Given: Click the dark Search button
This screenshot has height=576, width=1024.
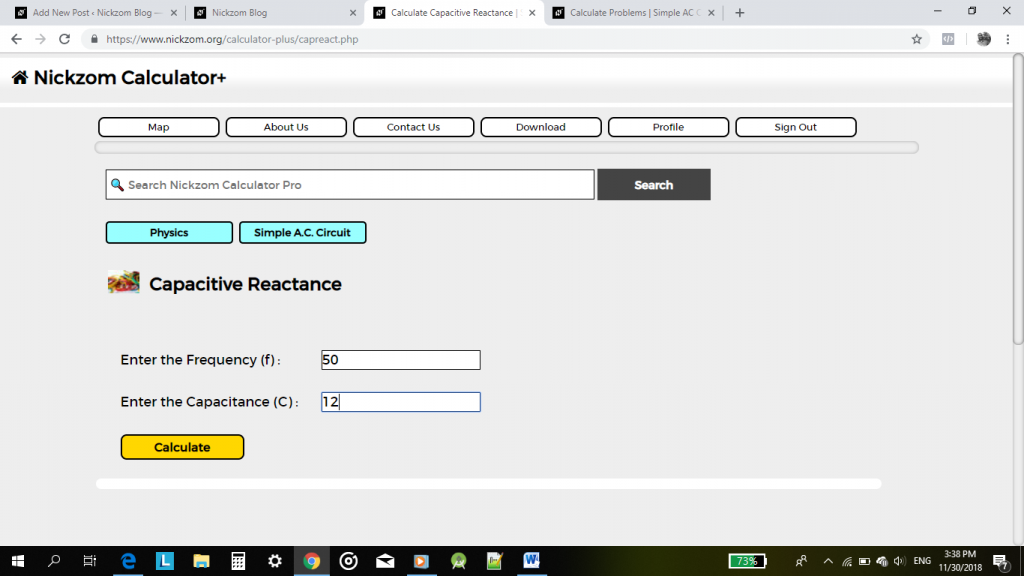Looking at the screenshot, I should 654,185.
